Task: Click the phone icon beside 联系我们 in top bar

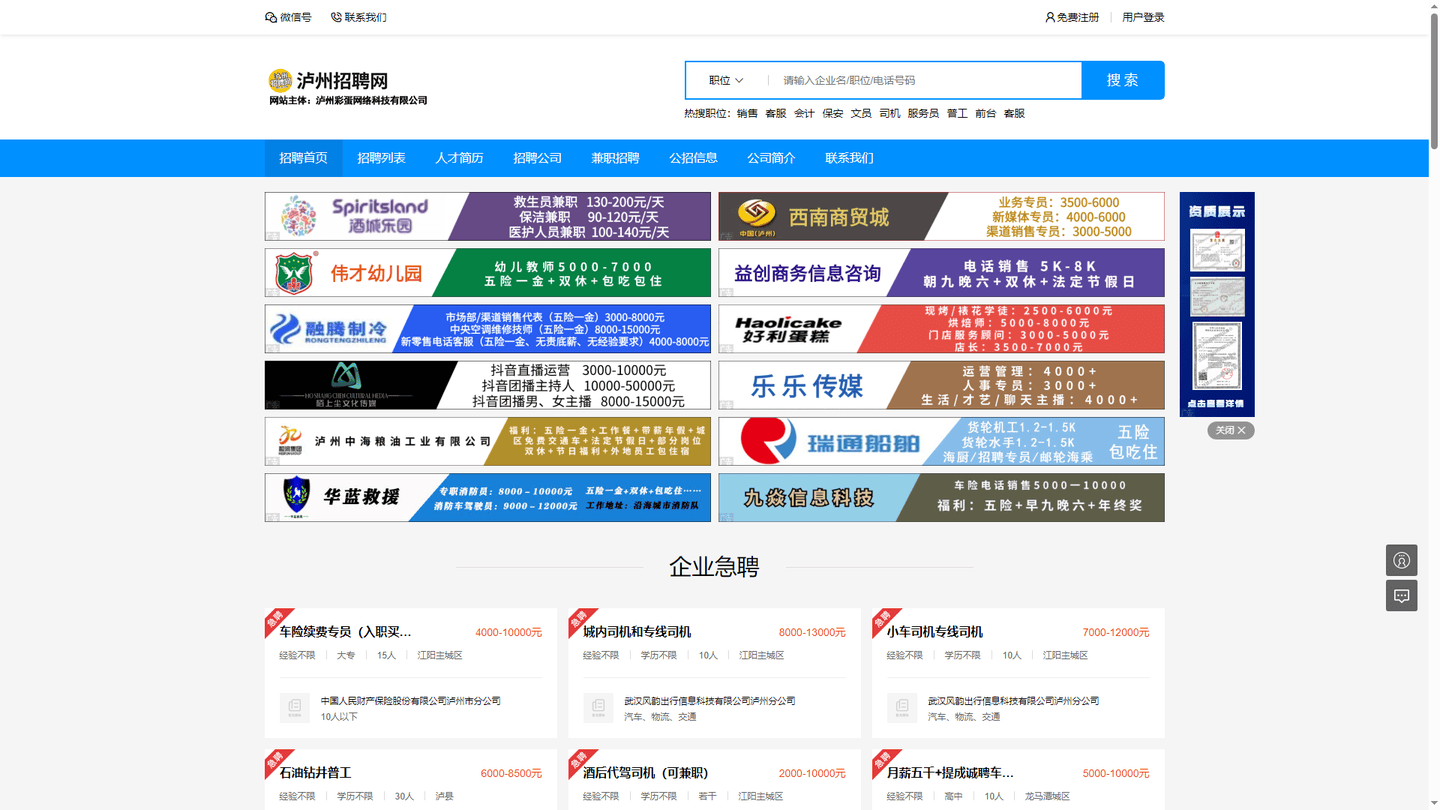Action: pos(336,17)
